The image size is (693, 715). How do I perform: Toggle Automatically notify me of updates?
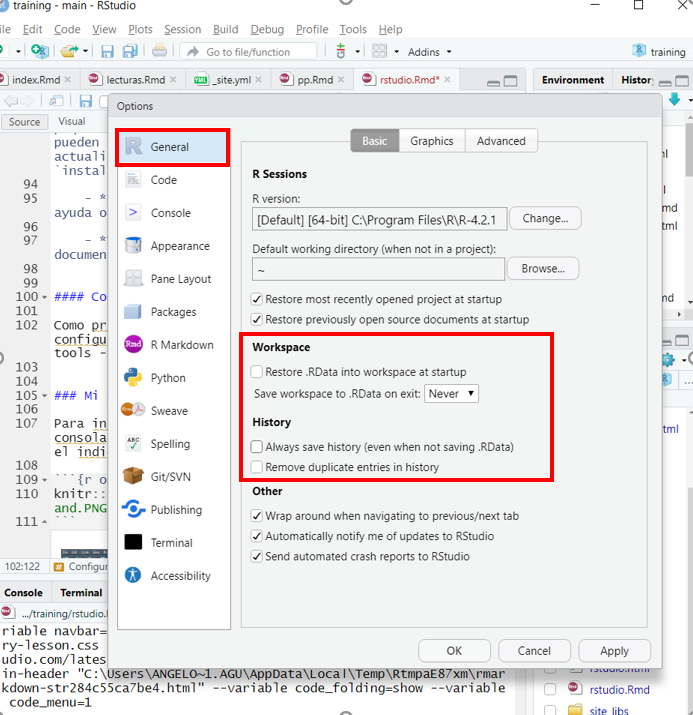(x=257, y=536)
